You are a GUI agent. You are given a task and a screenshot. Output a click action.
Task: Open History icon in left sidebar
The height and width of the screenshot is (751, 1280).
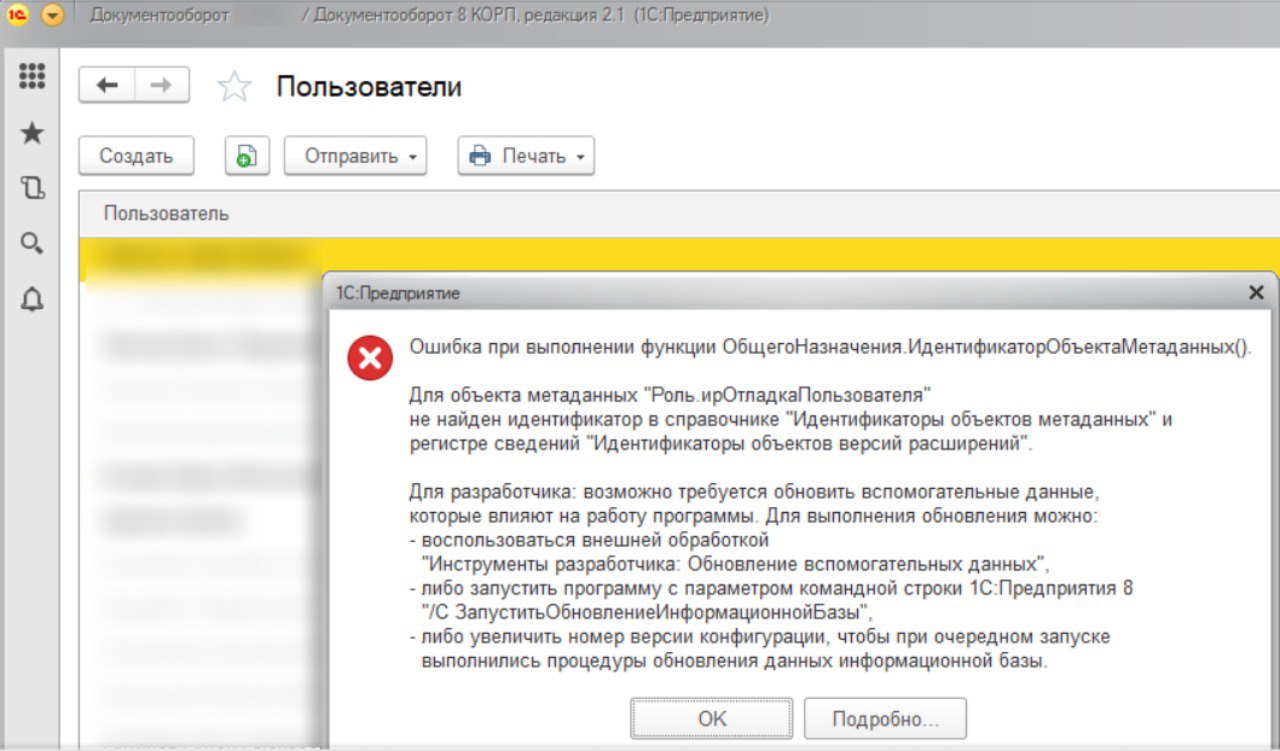32,188
